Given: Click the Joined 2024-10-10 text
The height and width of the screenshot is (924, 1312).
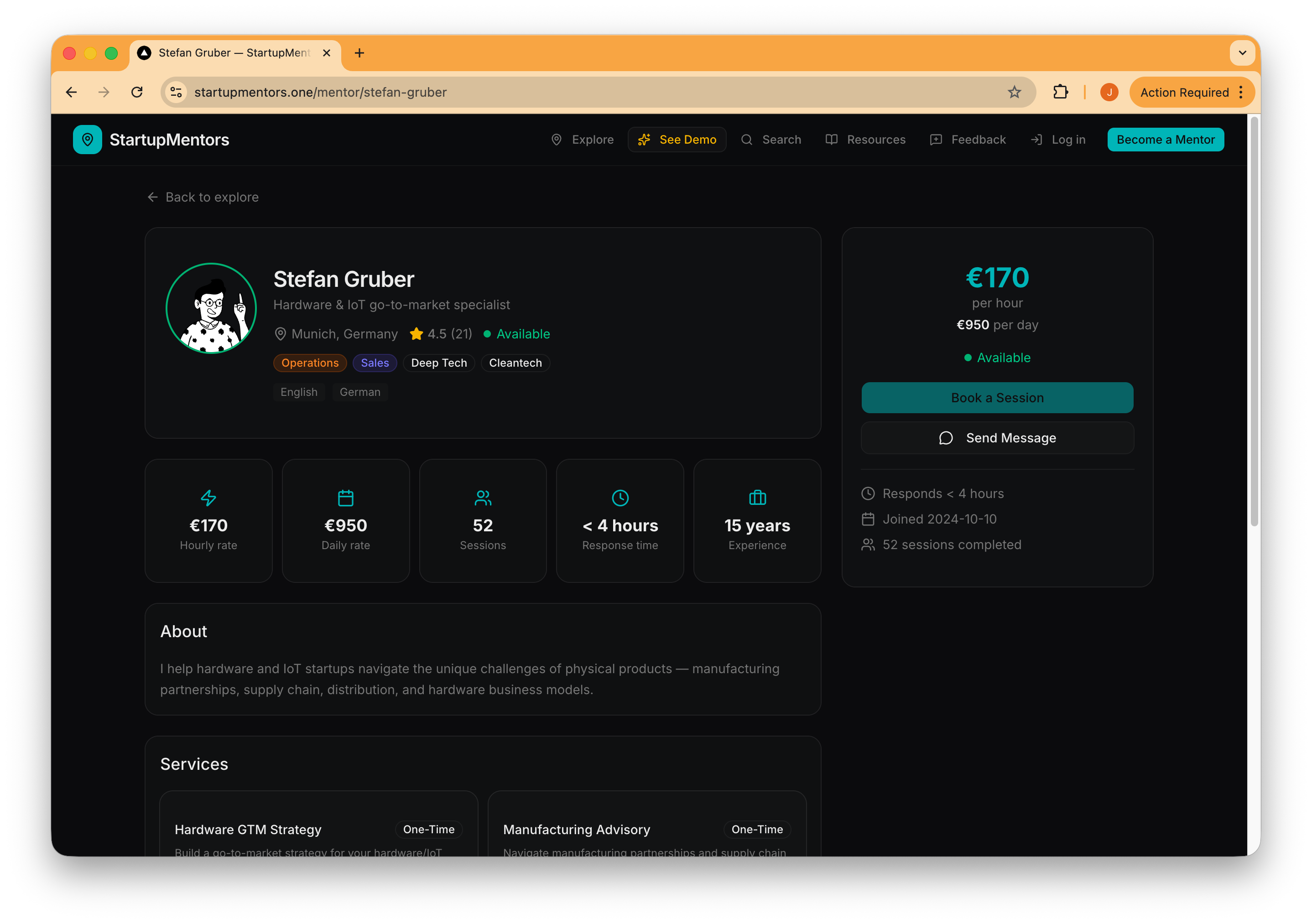Looking at the screenshot, I should 939,519.
